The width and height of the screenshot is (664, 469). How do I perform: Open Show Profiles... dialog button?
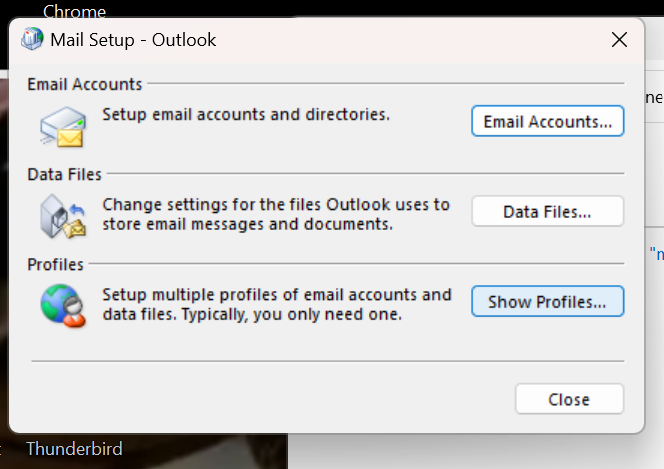click(547, 301)
